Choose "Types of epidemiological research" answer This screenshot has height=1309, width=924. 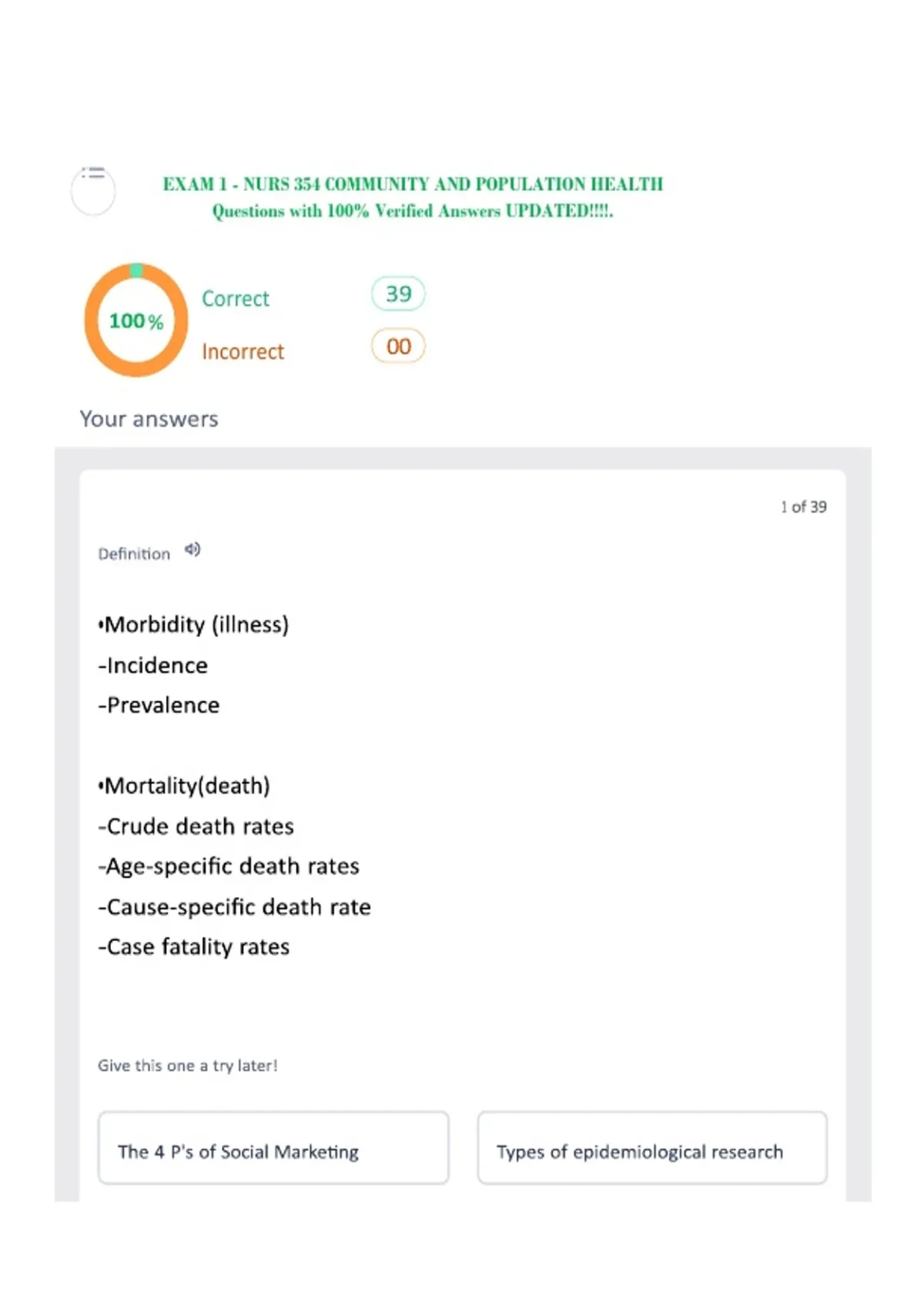point(652,1147)
